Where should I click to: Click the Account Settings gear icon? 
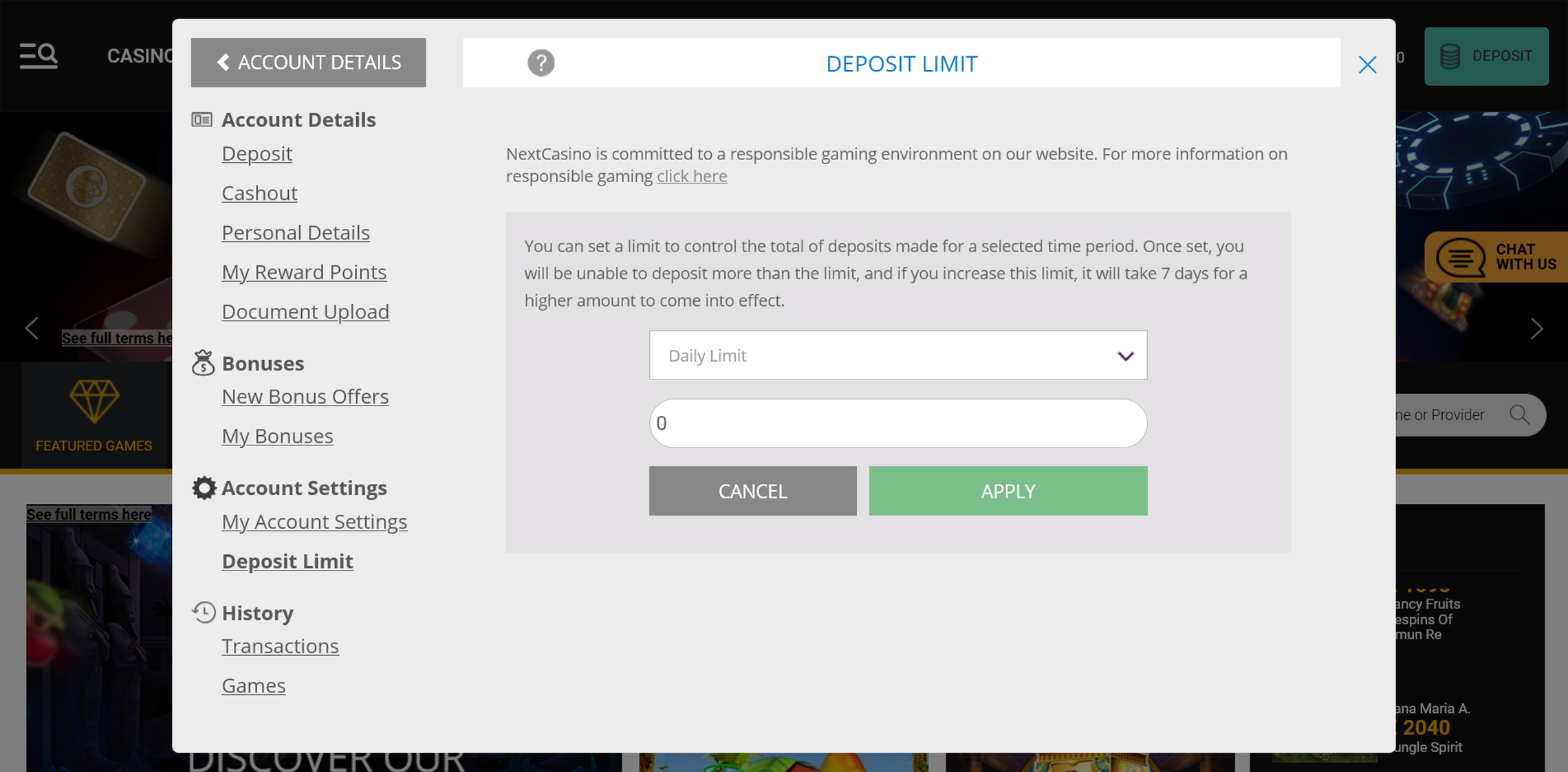[204, 487]
